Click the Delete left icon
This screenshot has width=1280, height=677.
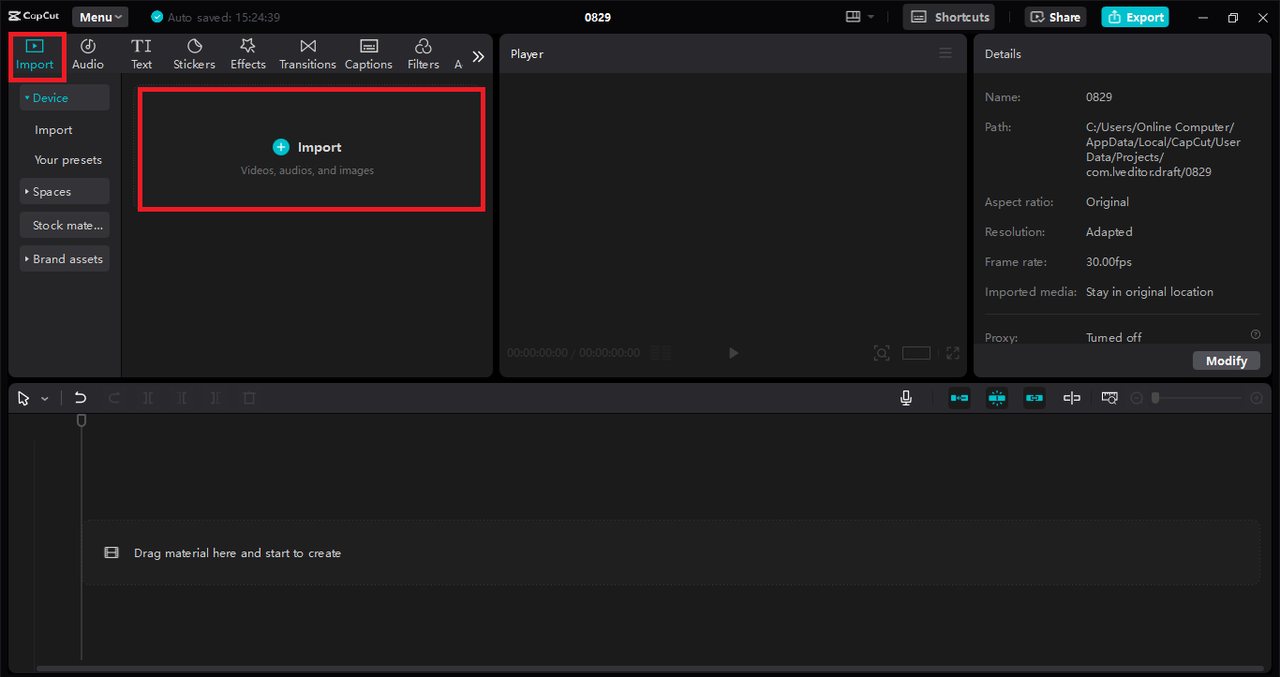[x=182, y=398]
